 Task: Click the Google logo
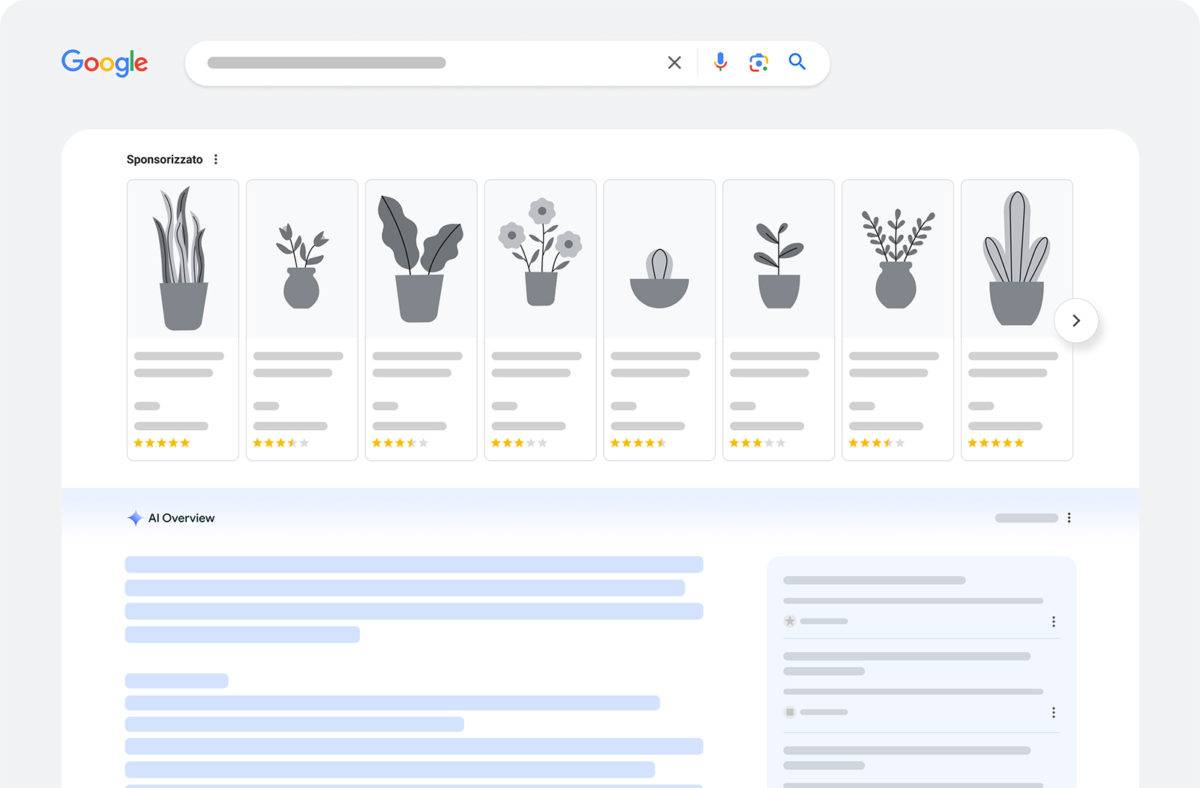tap(104, 63)
